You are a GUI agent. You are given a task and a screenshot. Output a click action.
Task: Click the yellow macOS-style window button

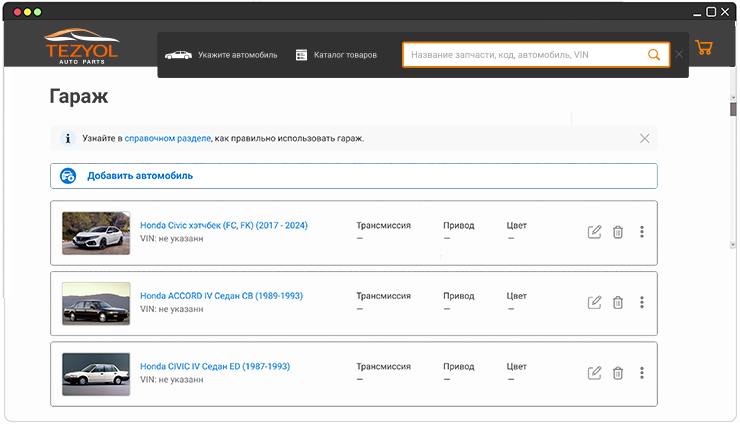tap(27, 12)
